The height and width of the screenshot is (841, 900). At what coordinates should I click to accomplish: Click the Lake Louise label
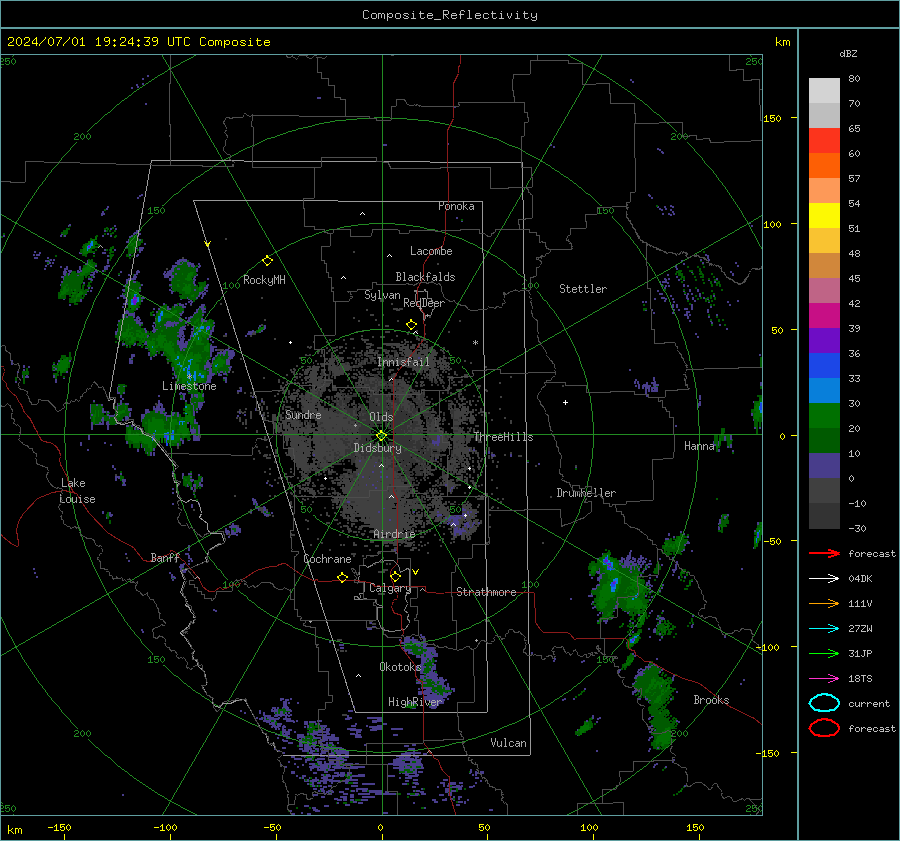click(x=77, y=491)
